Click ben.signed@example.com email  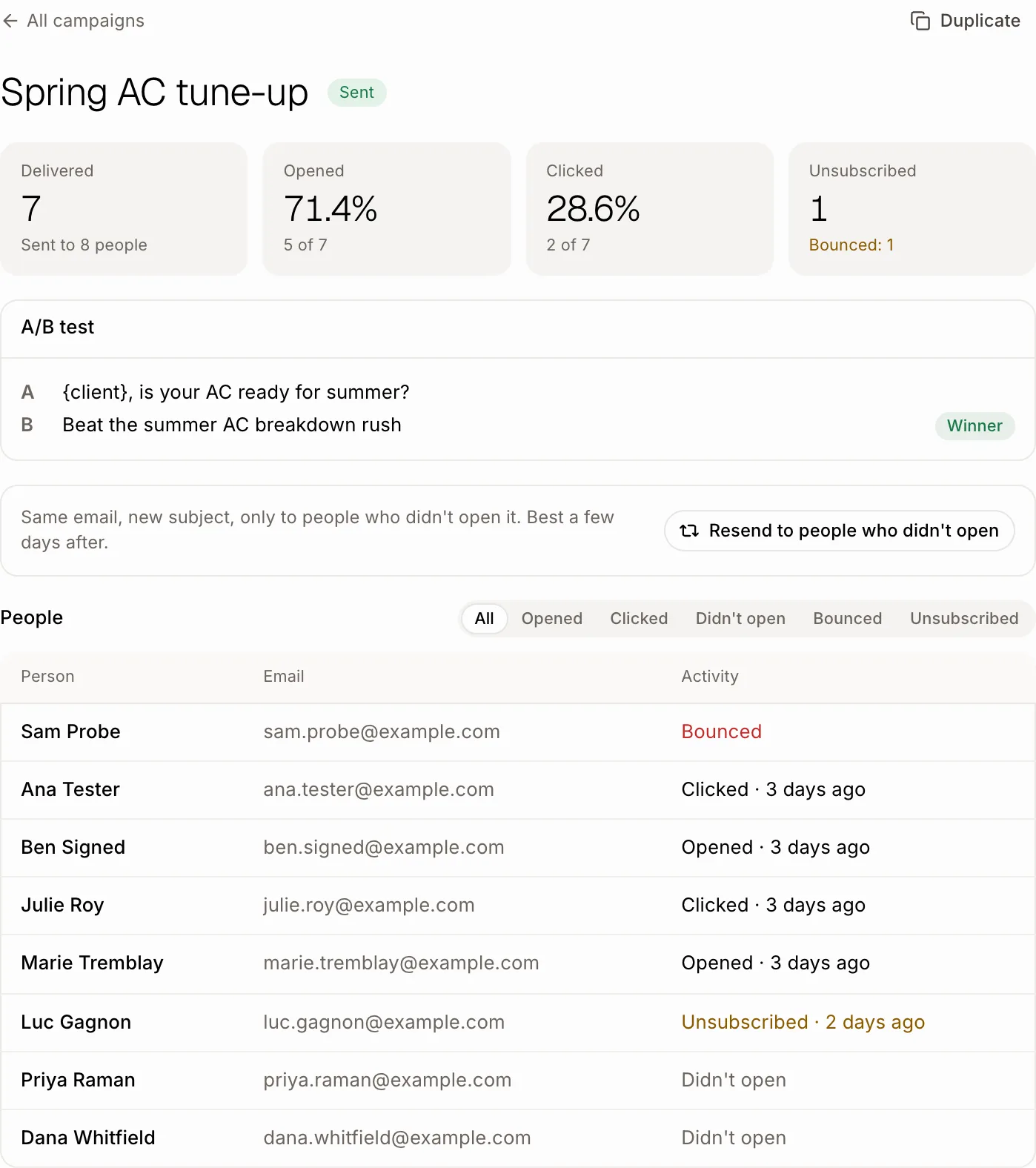coord(384,848)
